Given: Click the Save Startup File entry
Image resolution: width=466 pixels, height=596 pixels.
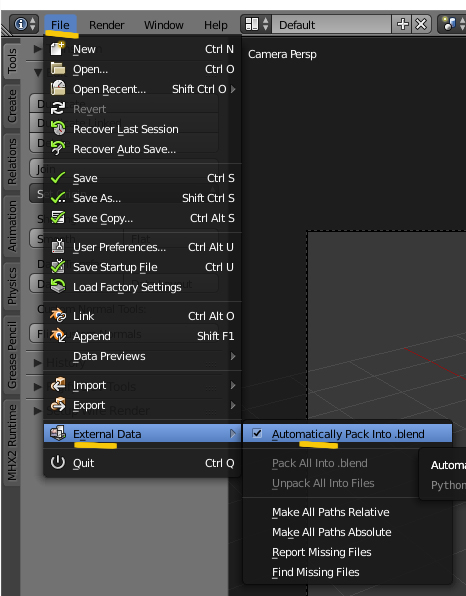Looking at the screenshot, I should pyautogui.click(x=143, y=267).
